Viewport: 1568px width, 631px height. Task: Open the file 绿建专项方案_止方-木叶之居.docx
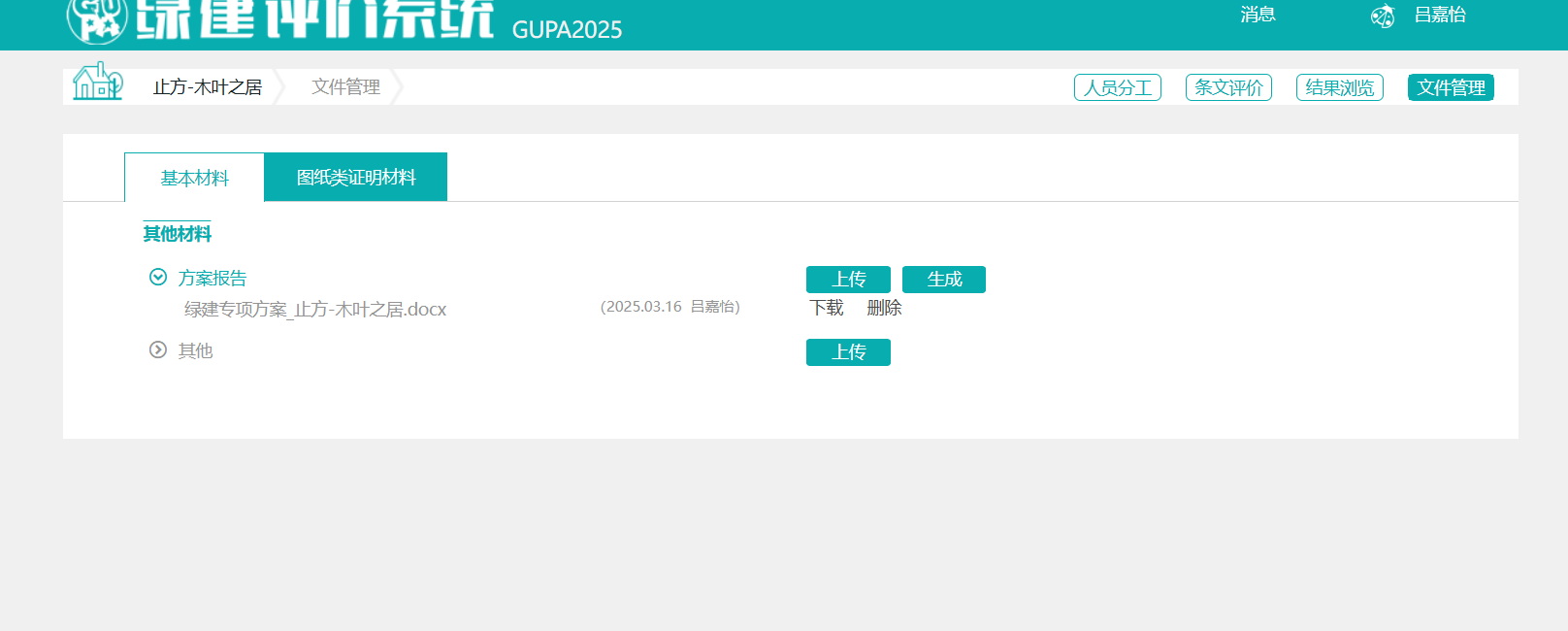(315, 310)
